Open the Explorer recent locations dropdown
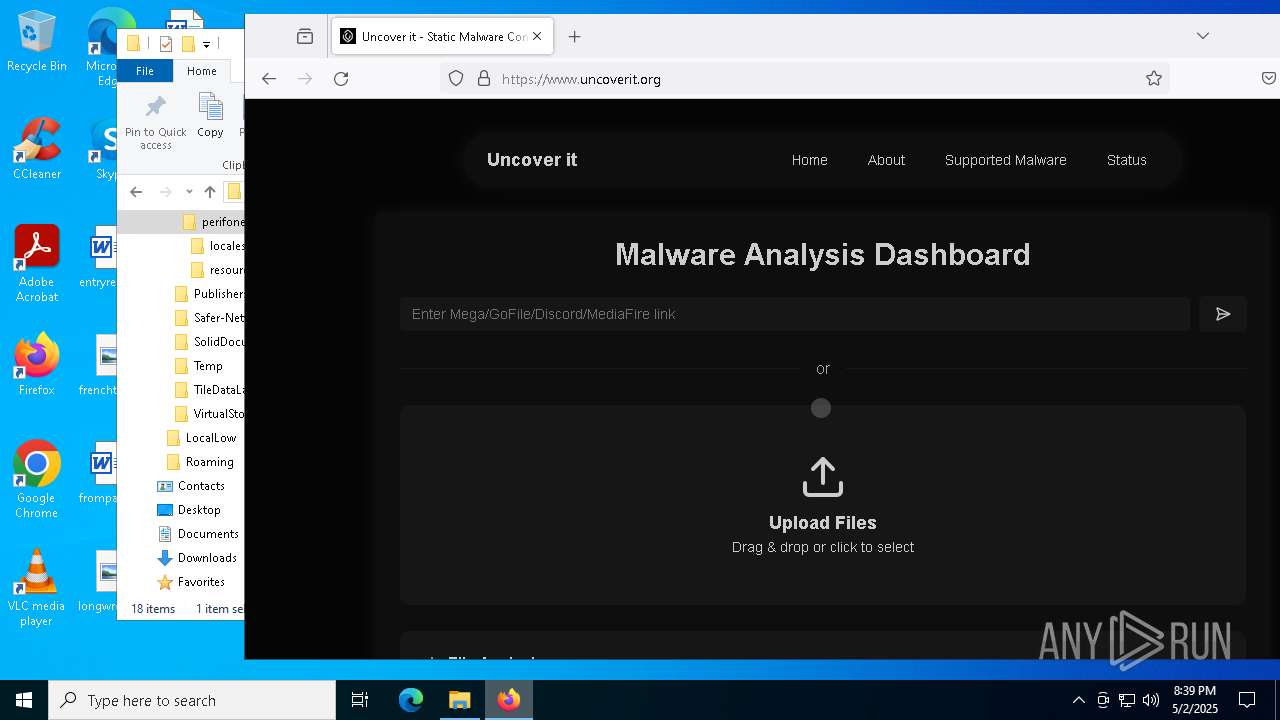 tap(189, 192)
